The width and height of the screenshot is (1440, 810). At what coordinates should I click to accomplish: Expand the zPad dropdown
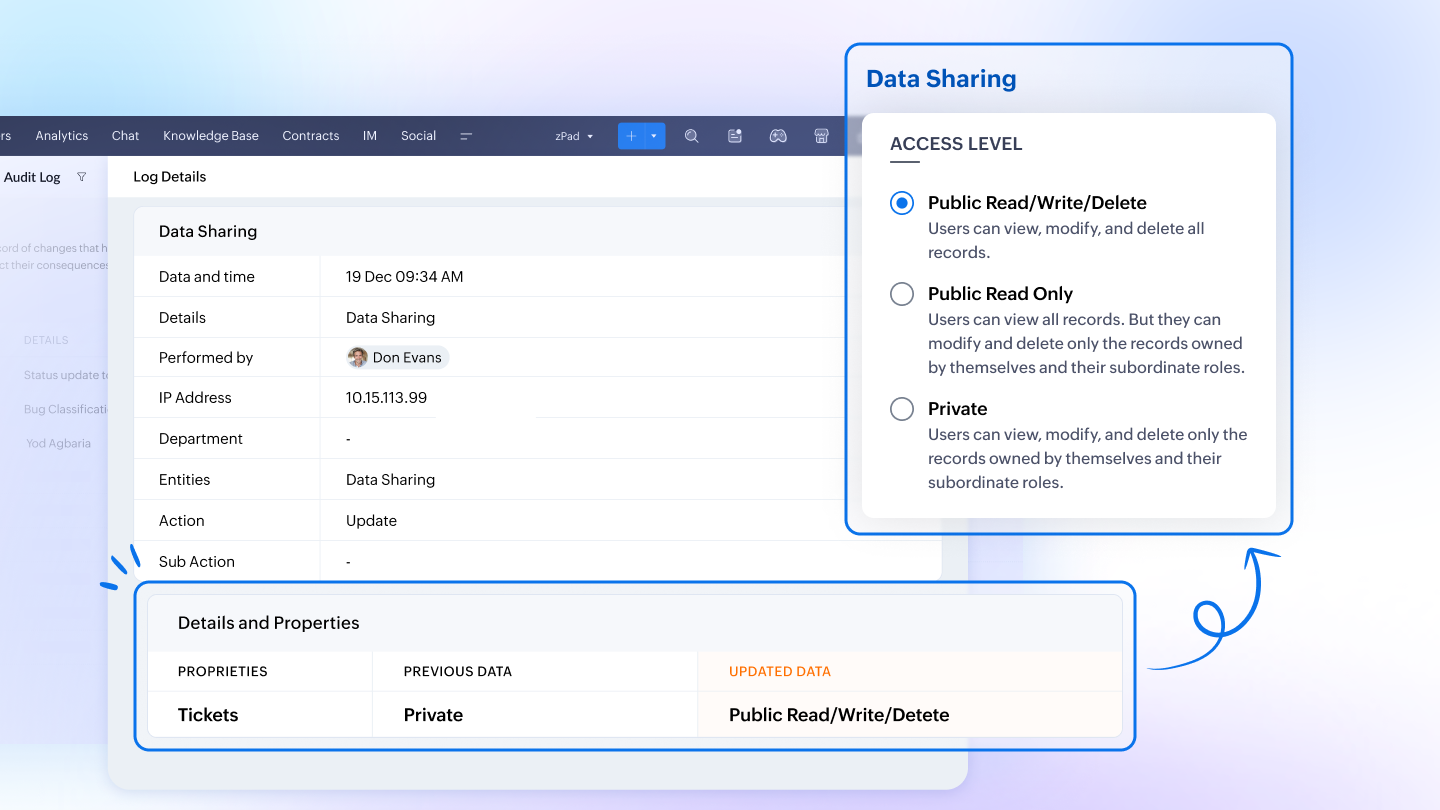pyautogui.click(x=575, y=136)
